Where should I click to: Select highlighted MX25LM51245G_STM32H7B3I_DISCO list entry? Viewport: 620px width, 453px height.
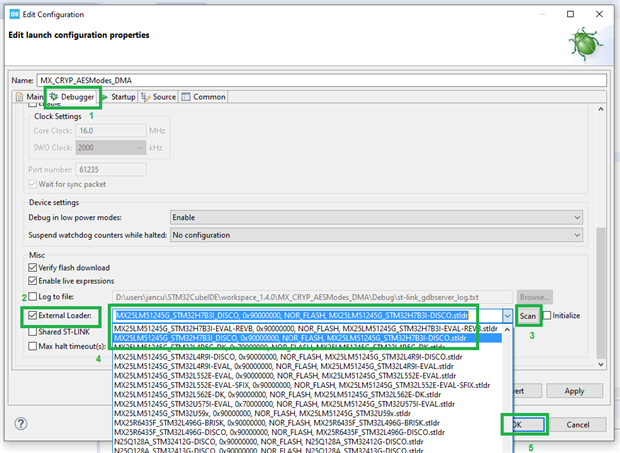pos(307,338)
